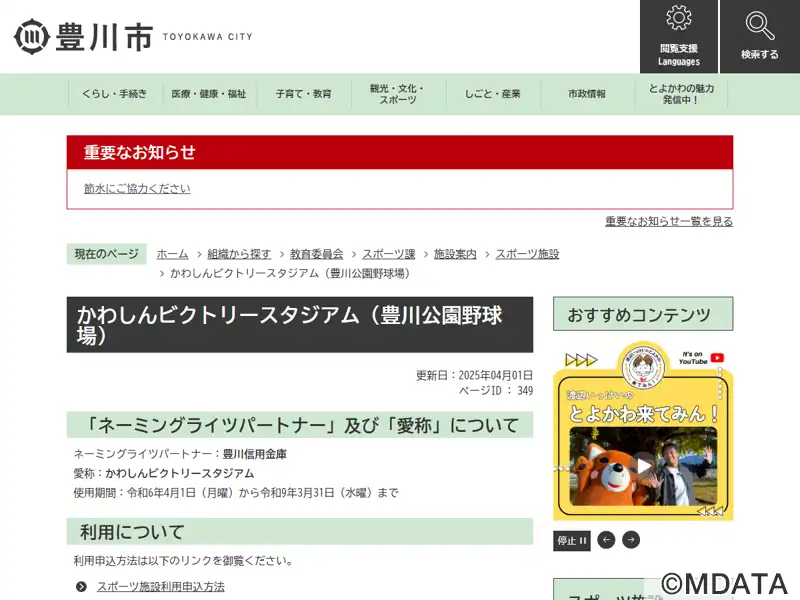Click the 愛称:かわしんビクトリースタジアム text
This screenshot has width=800, height=600.
[164, 473]
